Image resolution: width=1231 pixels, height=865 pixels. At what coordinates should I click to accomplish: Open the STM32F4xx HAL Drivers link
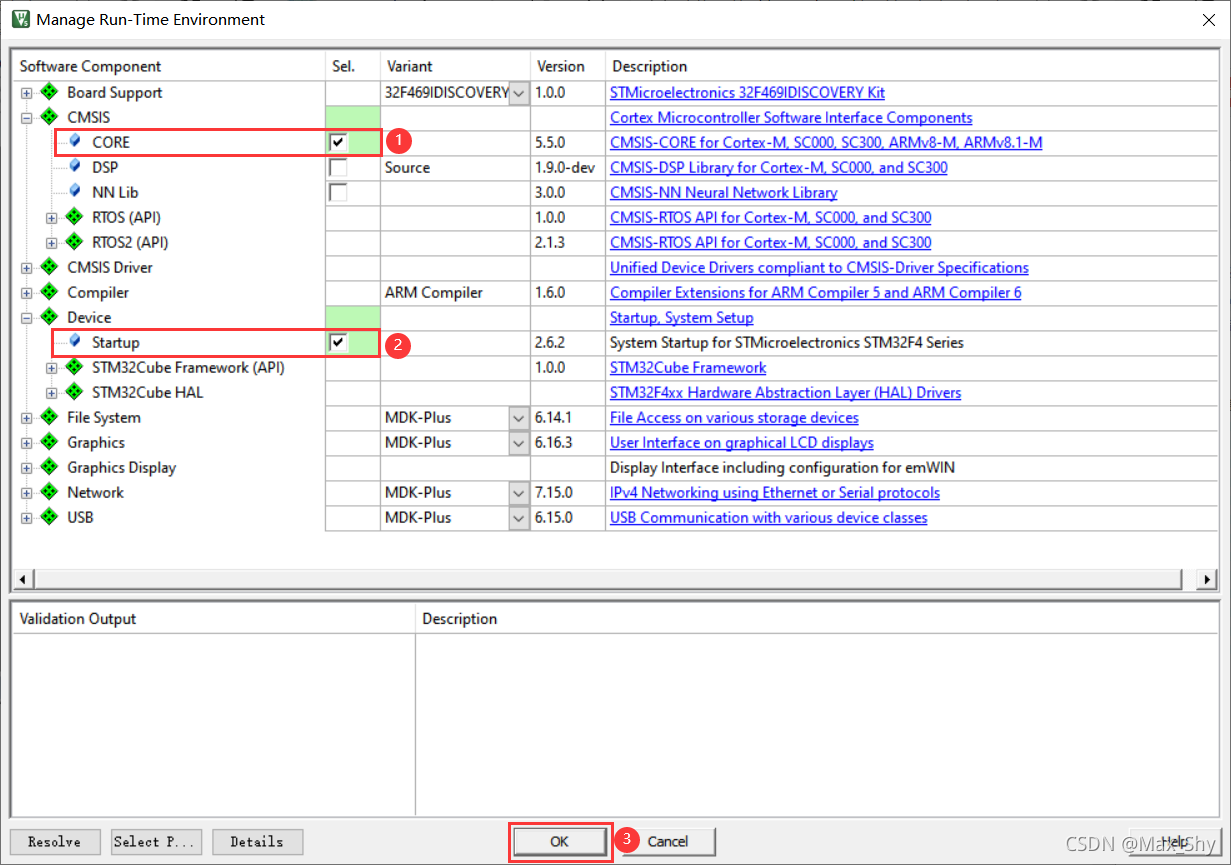coord(786,392)
